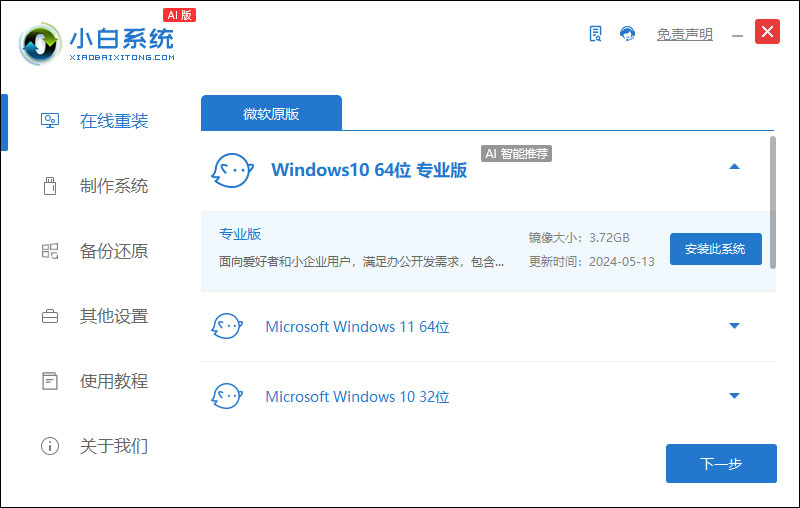Click the AI 版 red badge
This screenshot has width=800, height=508.
[180, 15]
